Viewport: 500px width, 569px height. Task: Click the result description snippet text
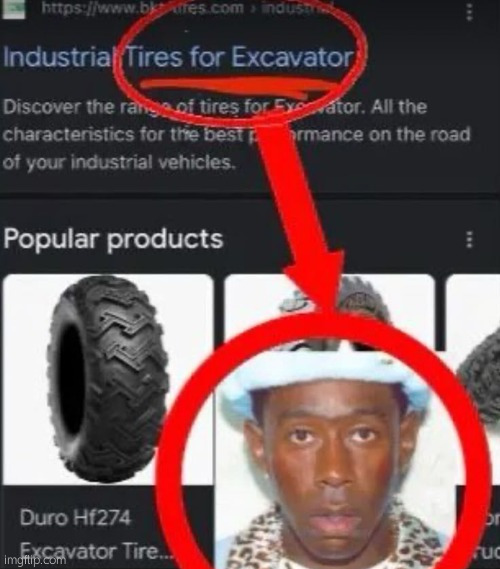(237, 135)
